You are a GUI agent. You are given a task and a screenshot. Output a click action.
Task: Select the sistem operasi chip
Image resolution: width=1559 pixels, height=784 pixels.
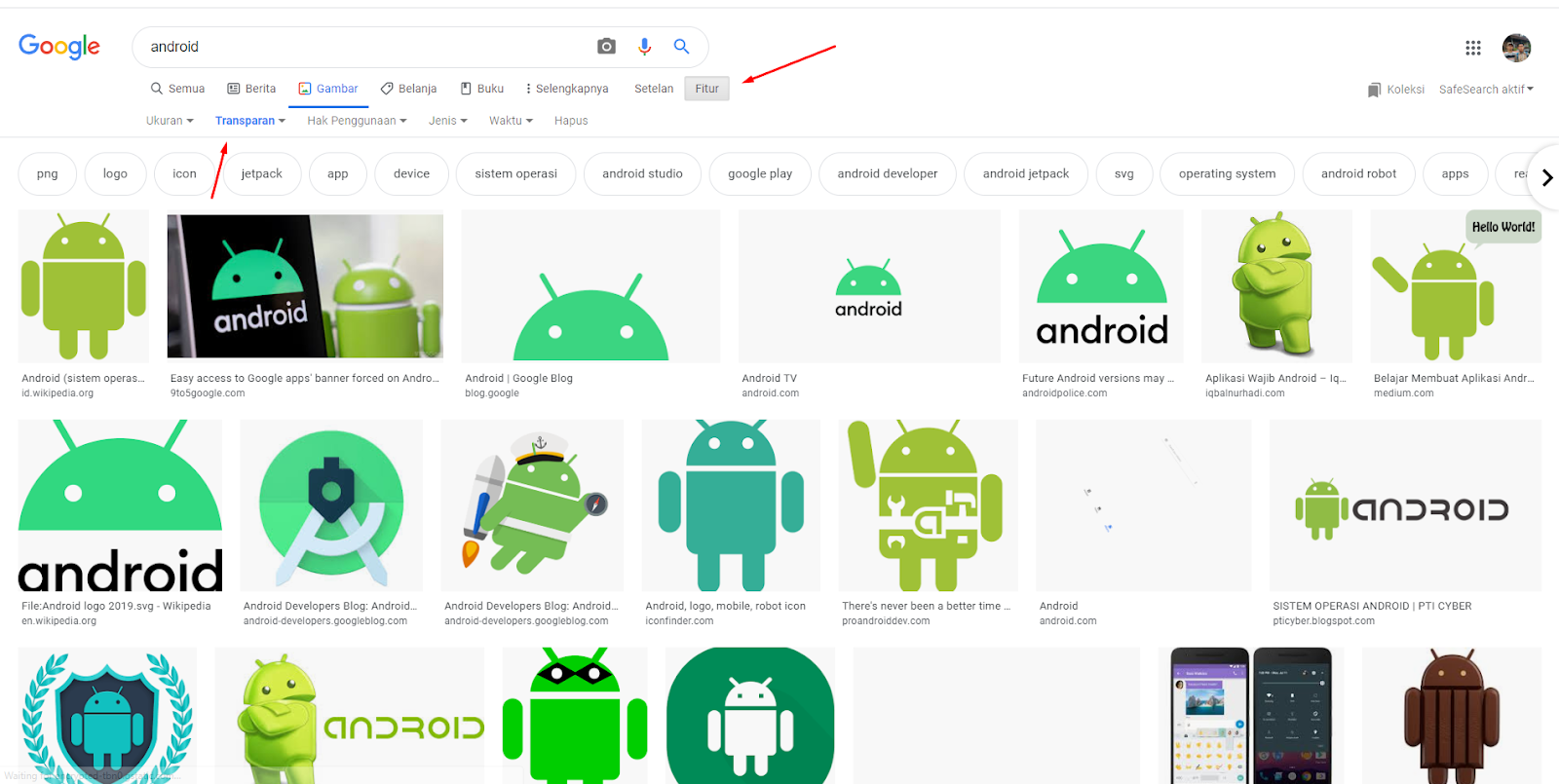coord(515,174)
